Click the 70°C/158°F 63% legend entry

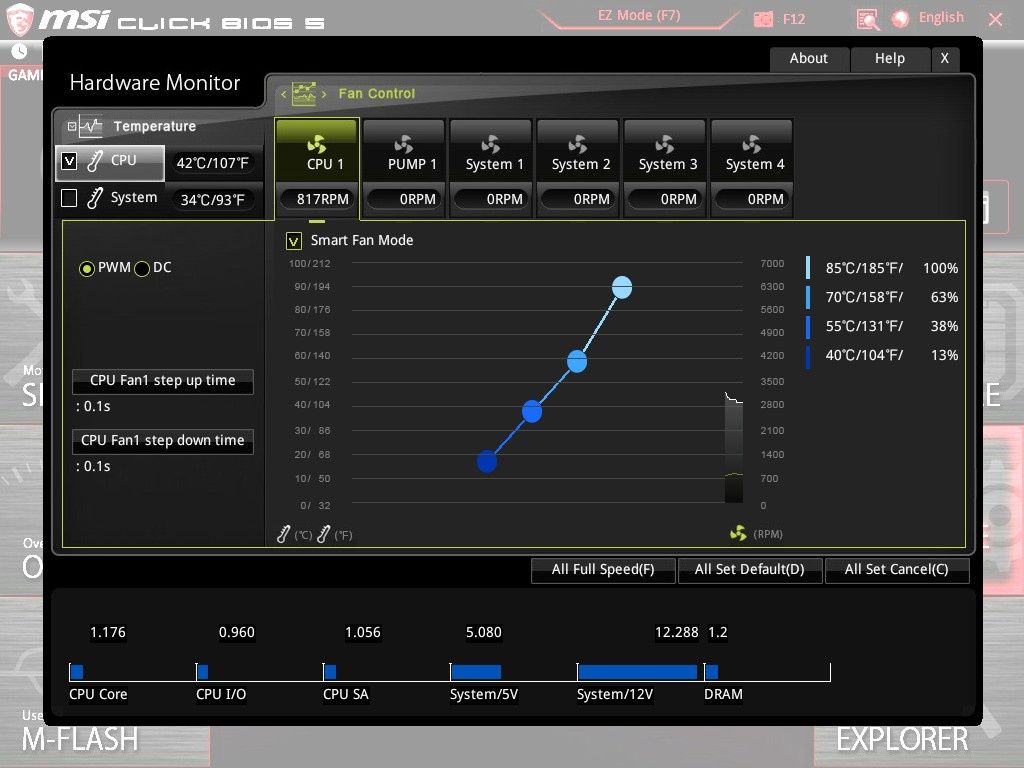pos(882,297)
